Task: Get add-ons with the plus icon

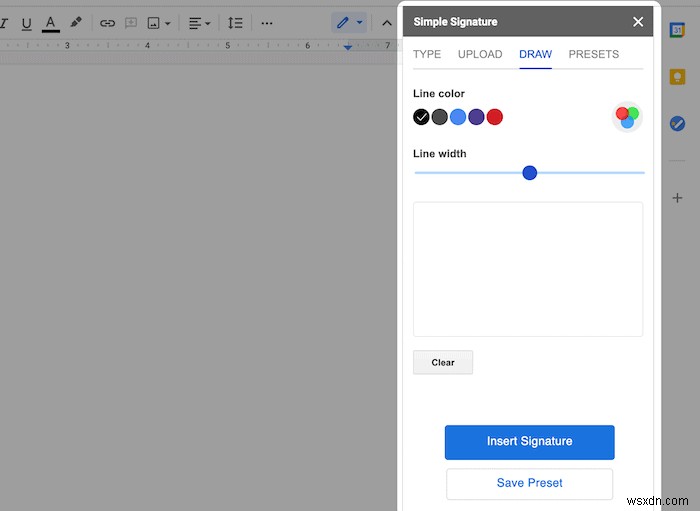Action: [x=677, y=198]
